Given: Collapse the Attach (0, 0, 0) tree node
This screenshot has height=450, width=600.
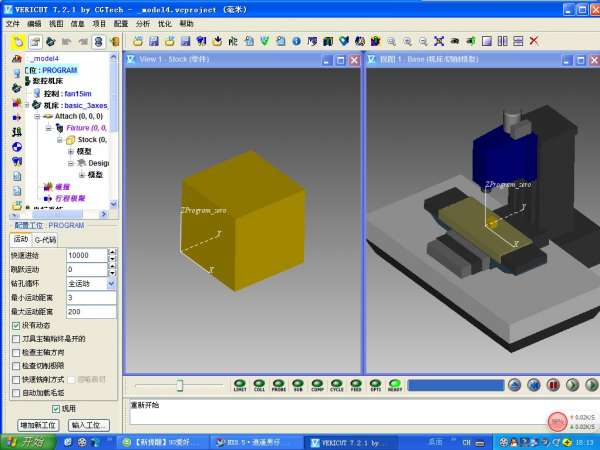Looking at the screenshot, I should coord(37,116).
